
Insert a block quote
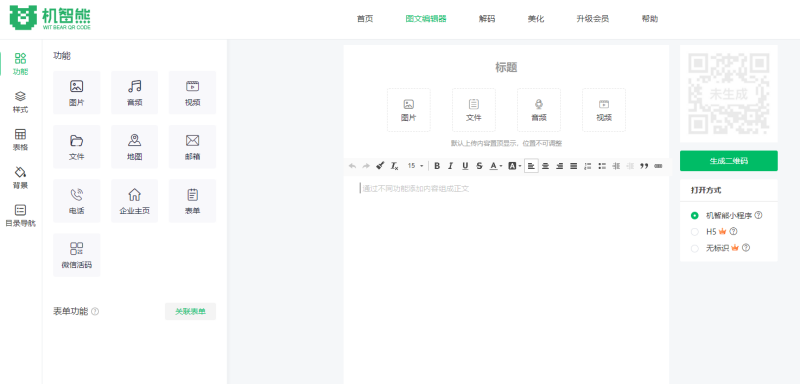[644, 166]
